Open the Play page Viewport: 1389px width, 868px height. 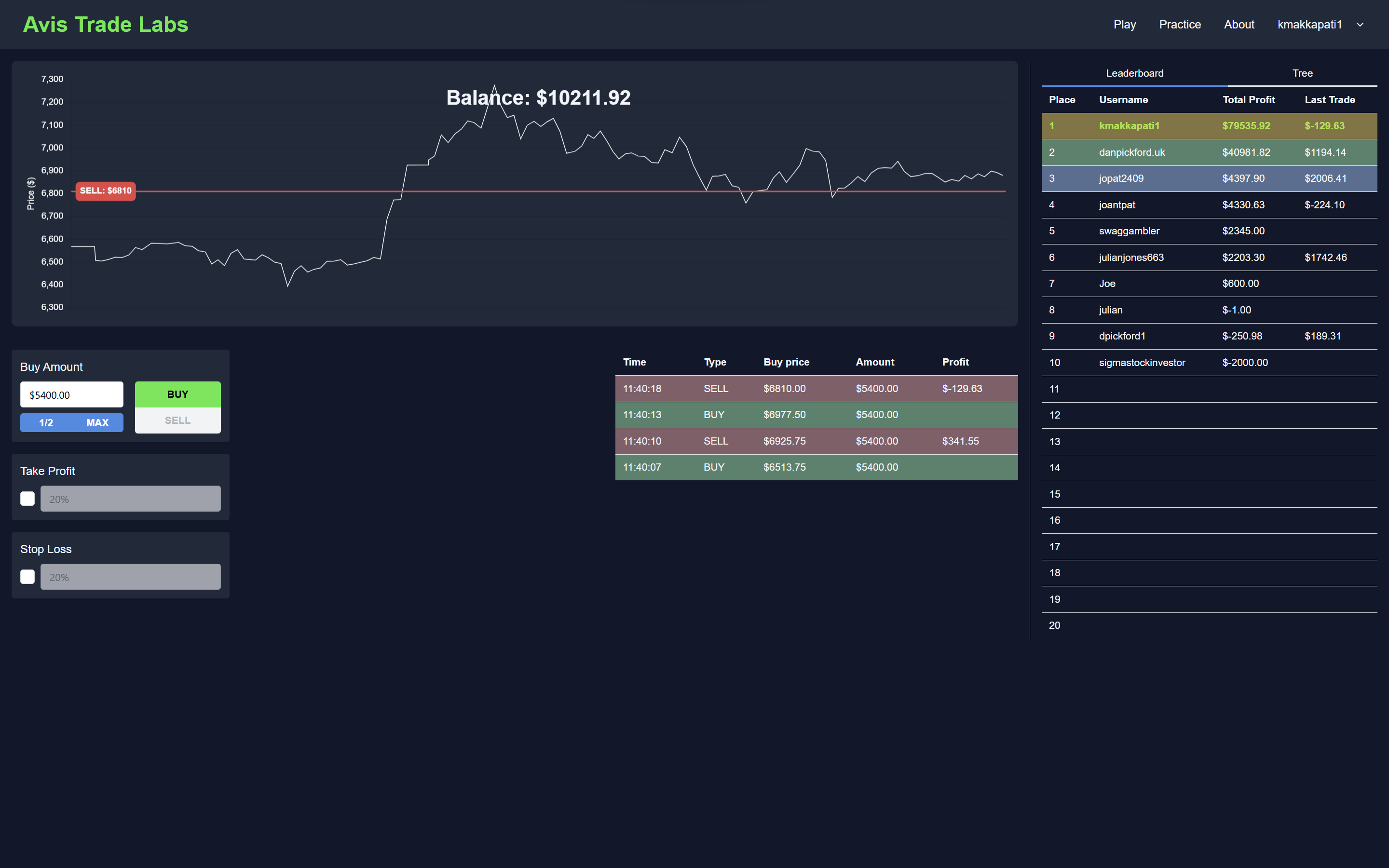(1124, 25)
